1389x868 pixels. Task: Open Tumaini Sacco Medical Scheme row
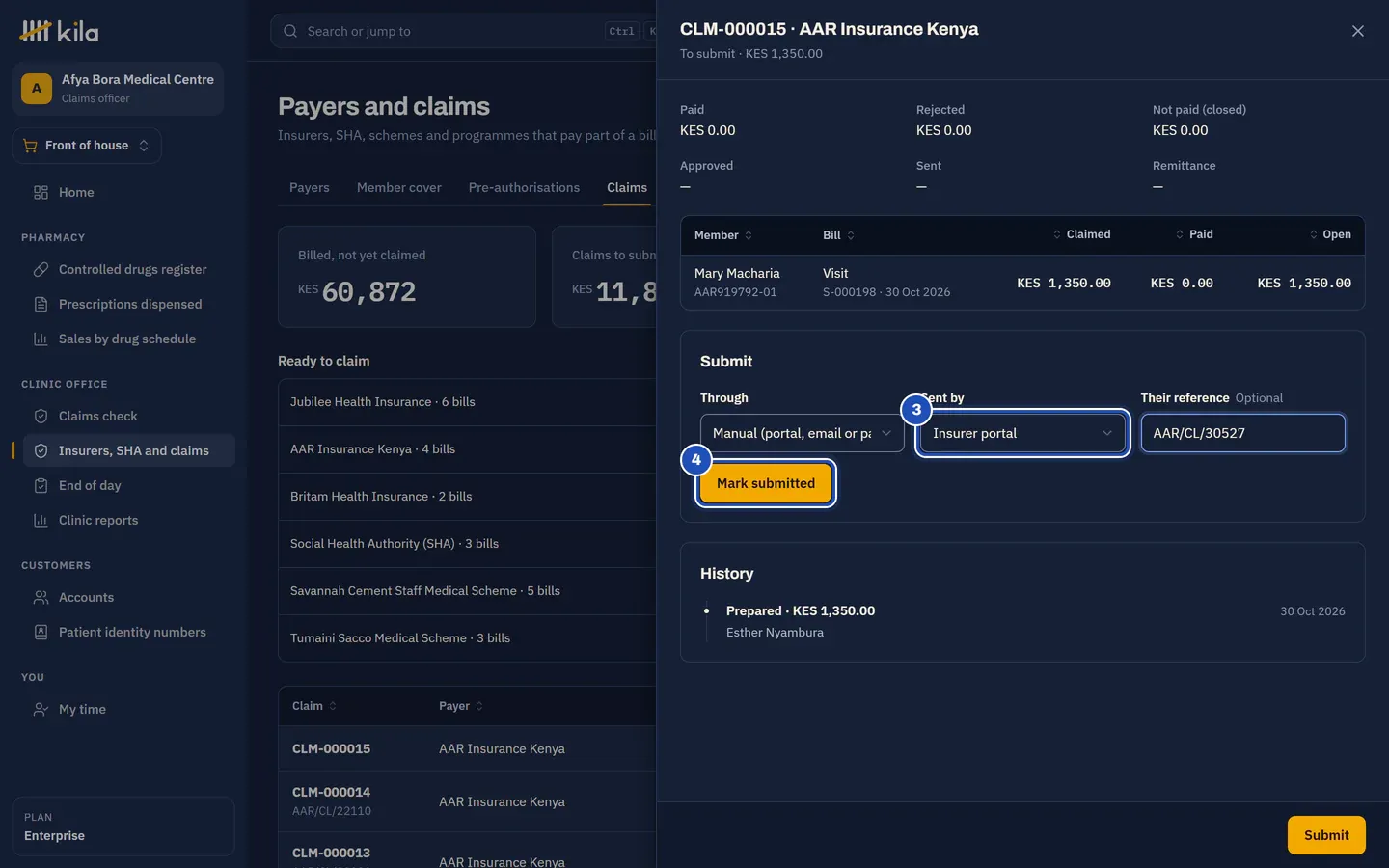pos(468,638)
